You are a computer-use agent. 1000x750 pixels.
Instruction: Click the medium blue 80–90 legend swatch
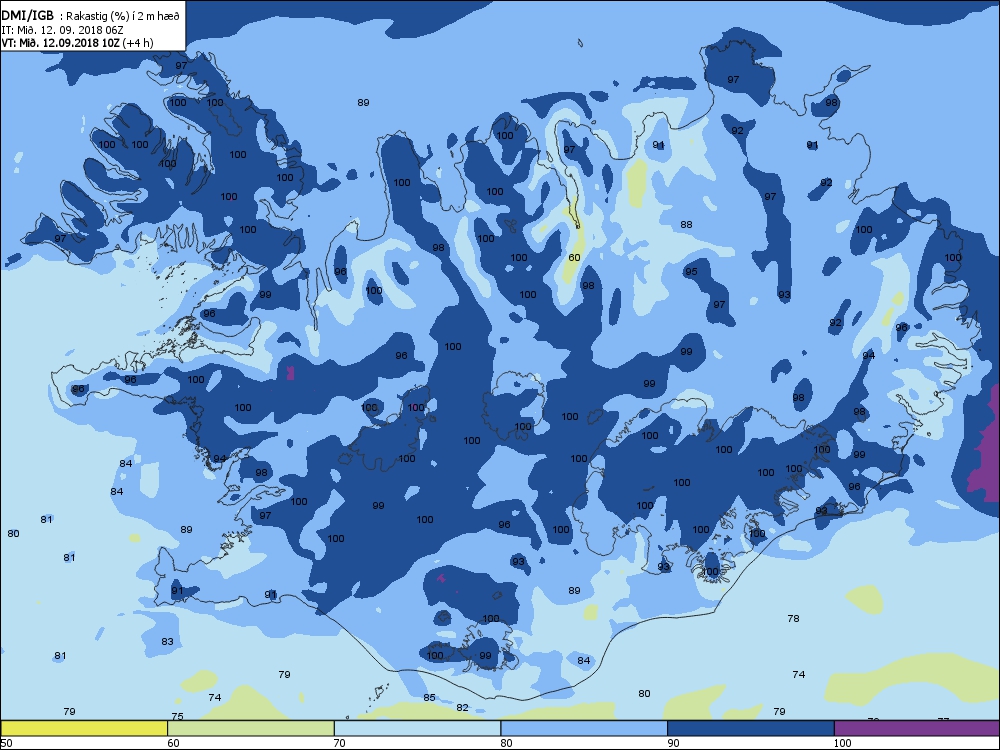[584, 728]
